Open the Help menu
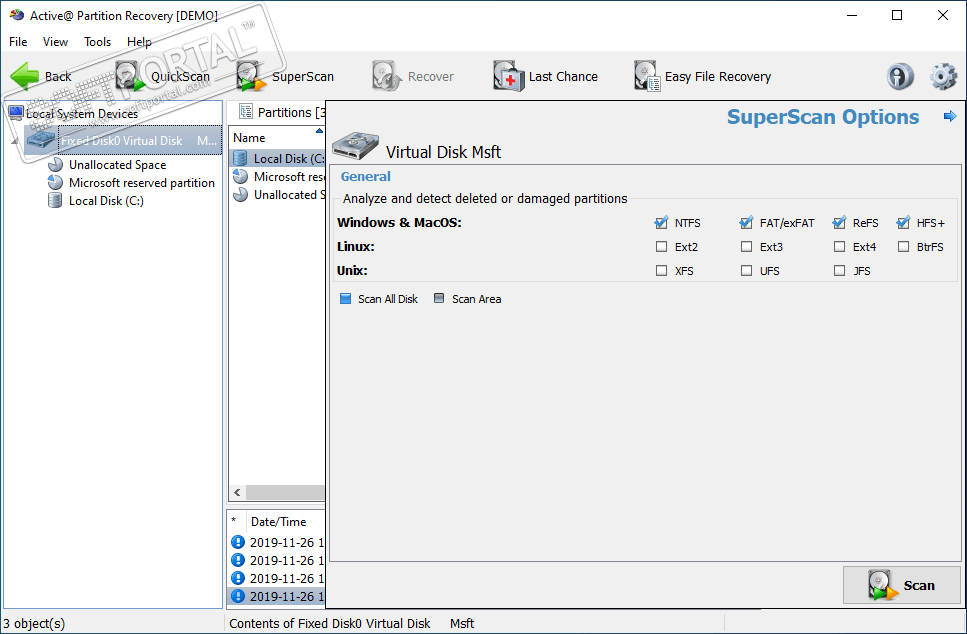 (x=139, y=42)
